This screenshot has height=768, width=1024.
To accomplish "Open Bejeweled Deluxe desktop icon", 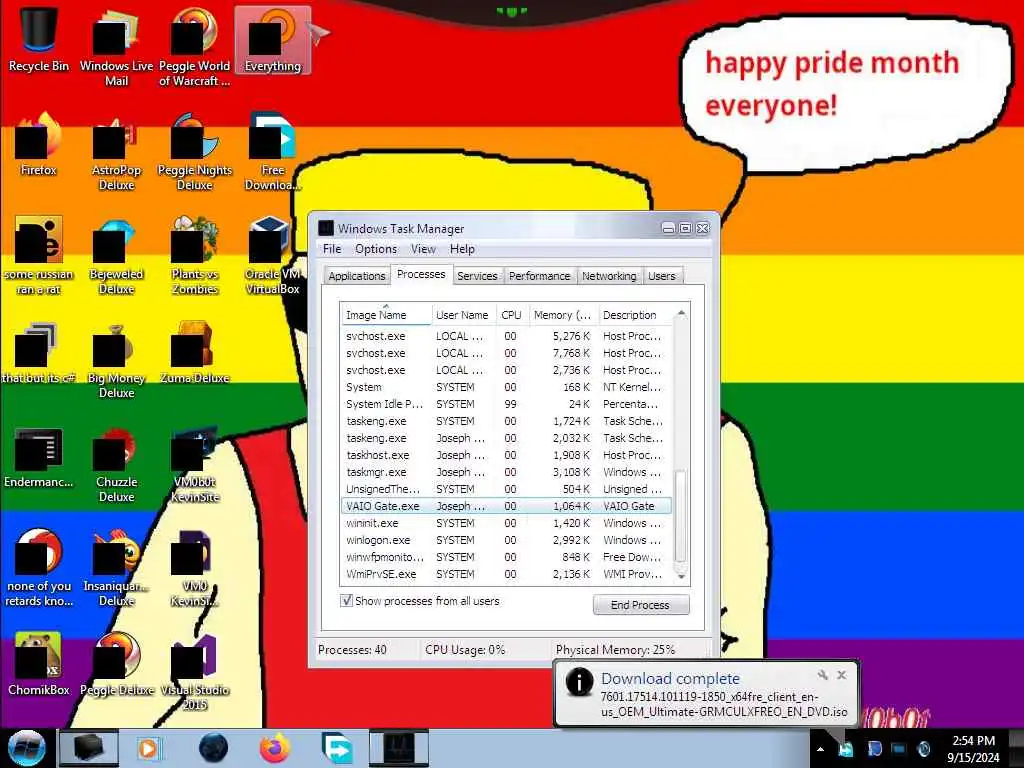I will (x=116, y=256).
